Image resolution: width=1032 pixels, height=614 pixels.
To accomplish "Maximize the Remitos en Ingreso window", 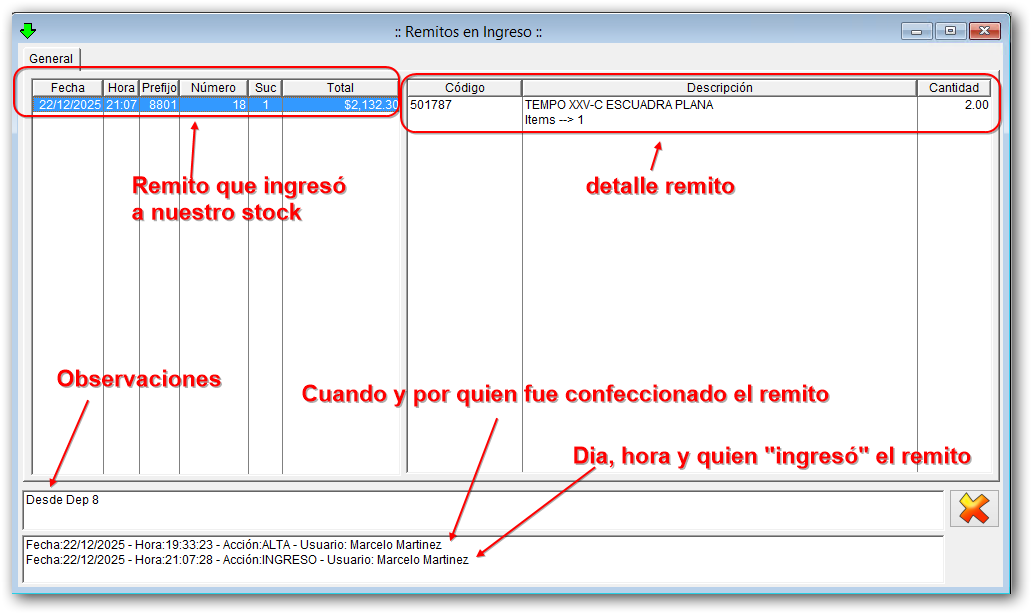I will click(x=950, y=31).
